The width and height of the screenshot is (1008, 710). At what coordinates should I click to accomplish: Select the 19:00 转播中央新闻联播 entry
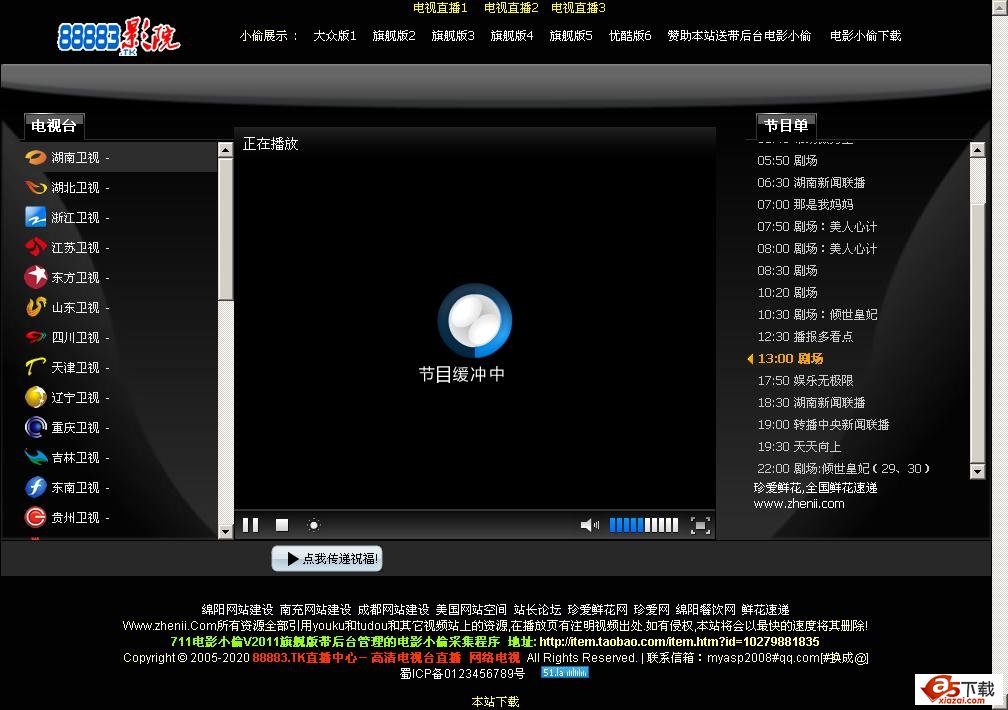point(824,424)
